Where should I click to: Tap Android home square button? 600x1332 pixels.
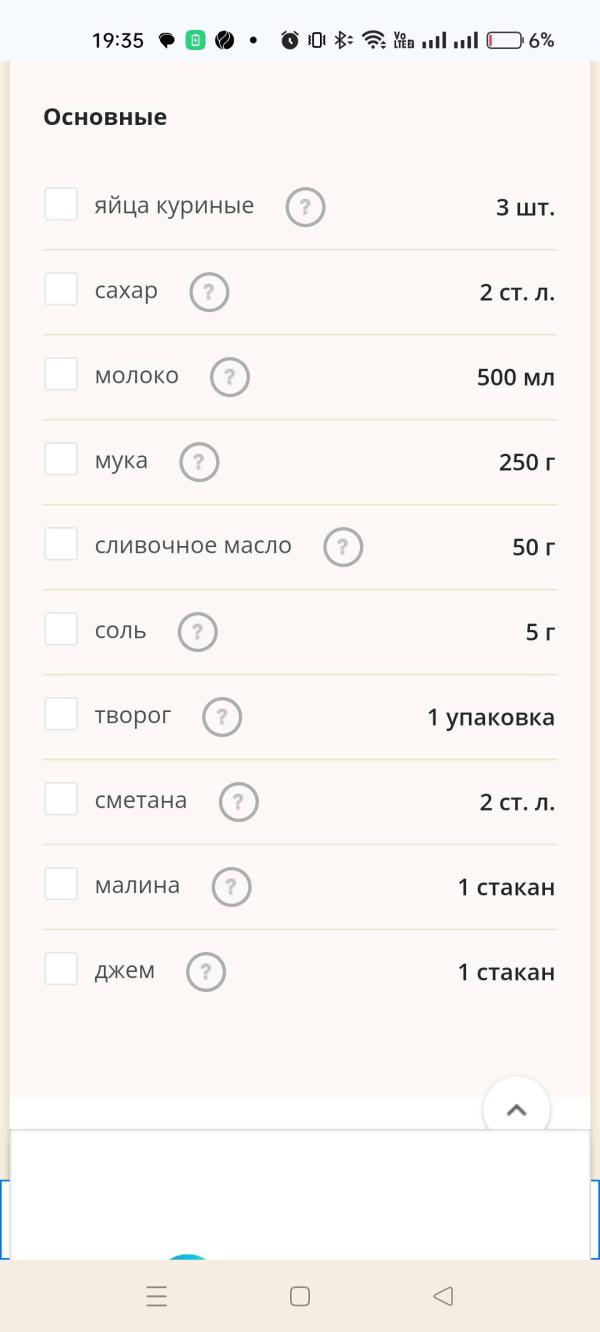pyautogui.click(x=299, y=1297)
